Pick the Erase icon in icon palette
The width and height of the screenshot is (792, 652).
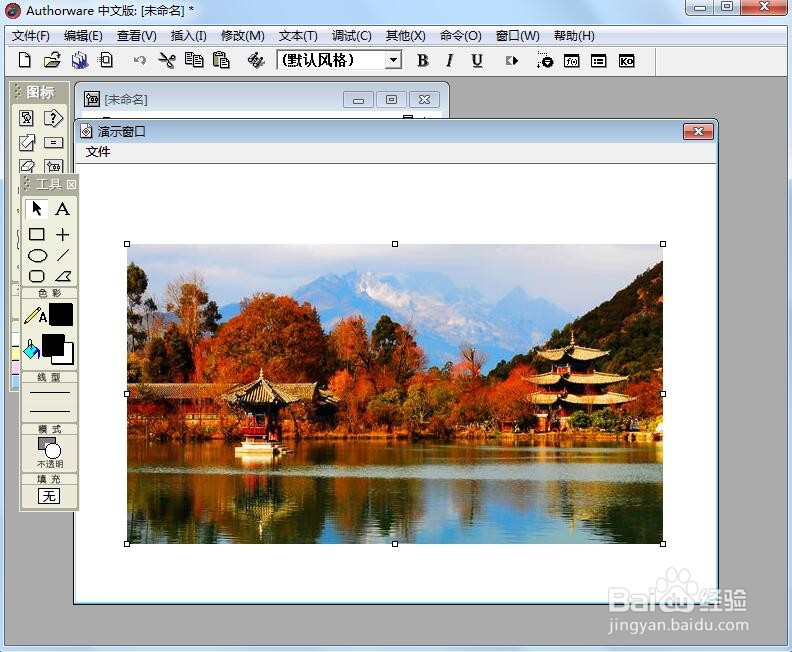pos(27,166)
